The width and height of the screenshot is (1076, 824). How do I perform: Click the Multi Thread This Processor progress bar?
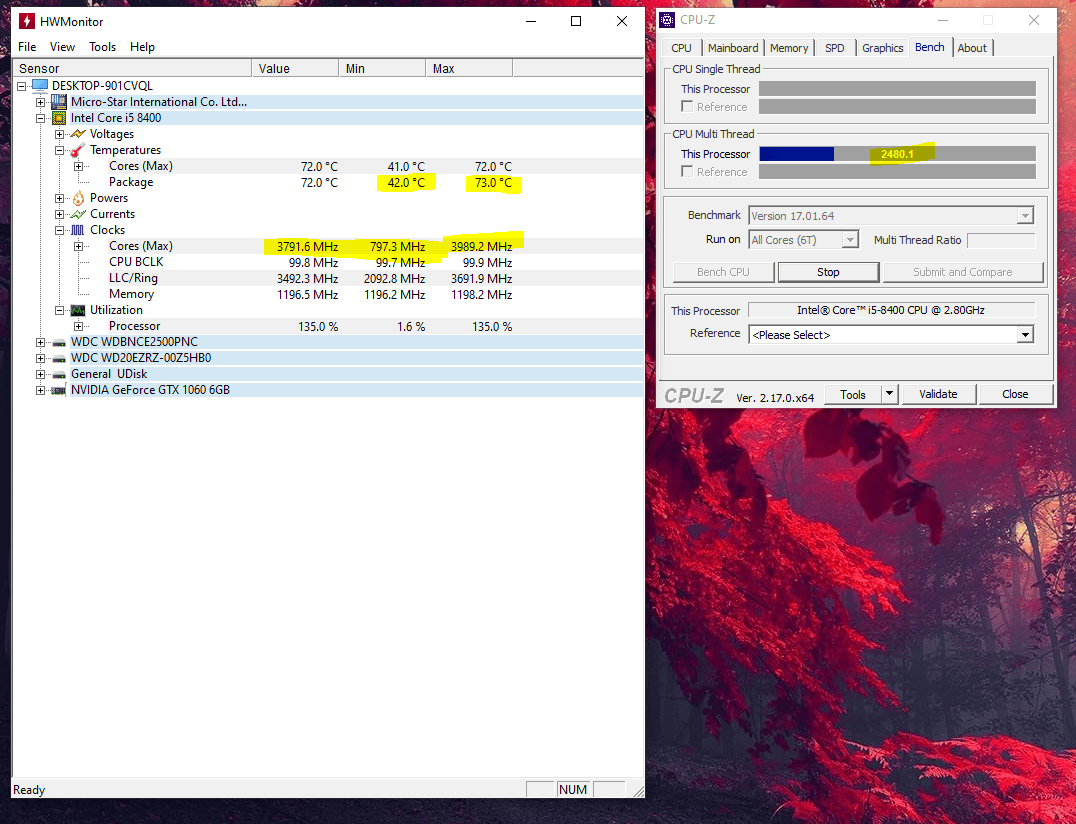coord(897,154)
